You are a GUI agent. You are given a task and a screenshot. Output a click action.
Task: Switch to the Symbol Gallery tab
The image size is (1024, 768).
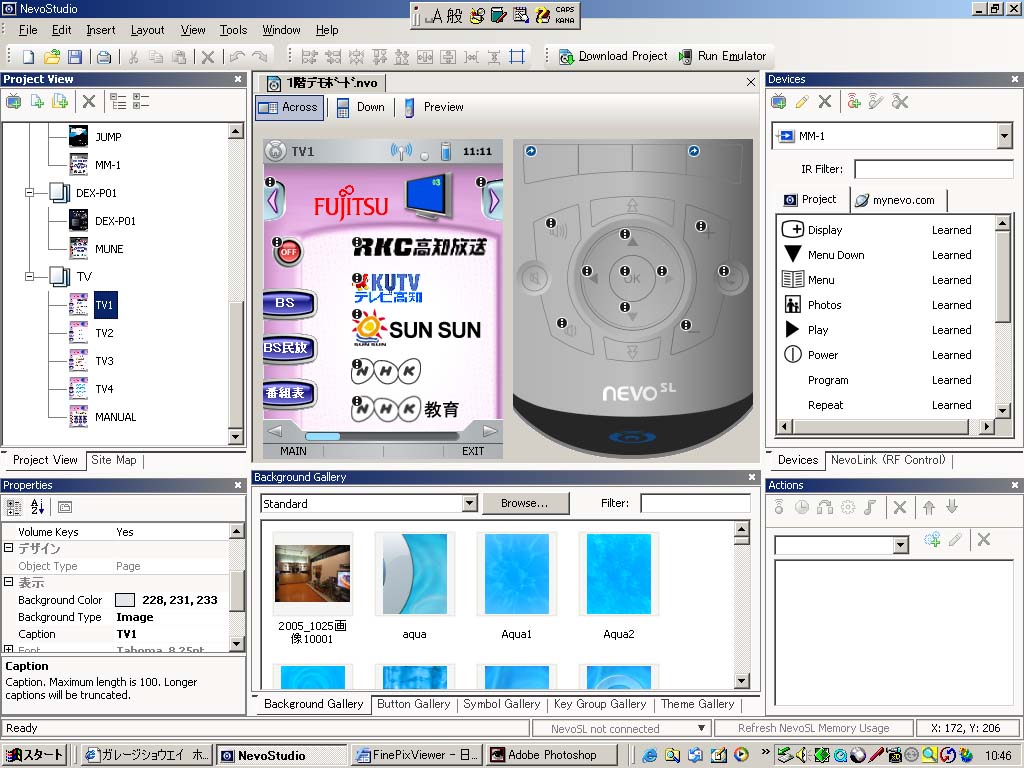[502, 704]
